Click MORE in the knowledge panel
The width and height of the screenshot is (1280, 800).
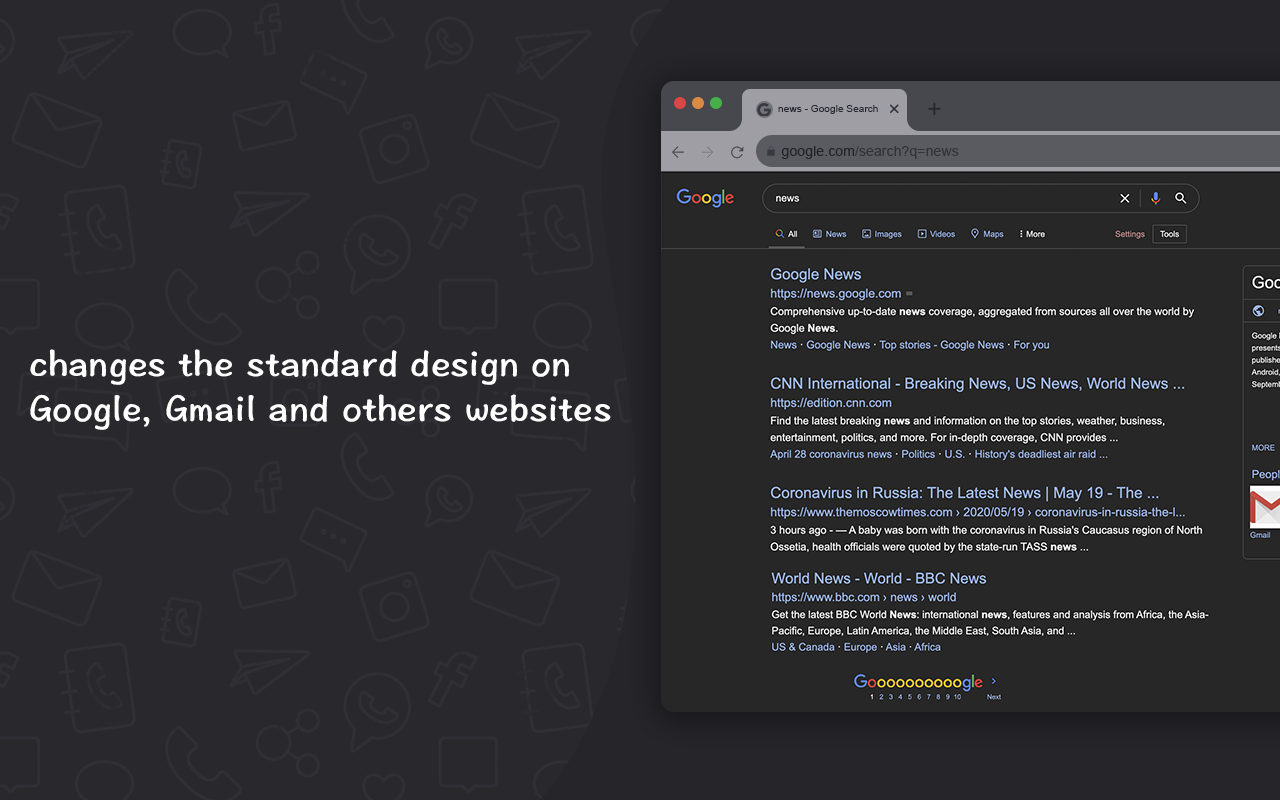(1263, 448)
